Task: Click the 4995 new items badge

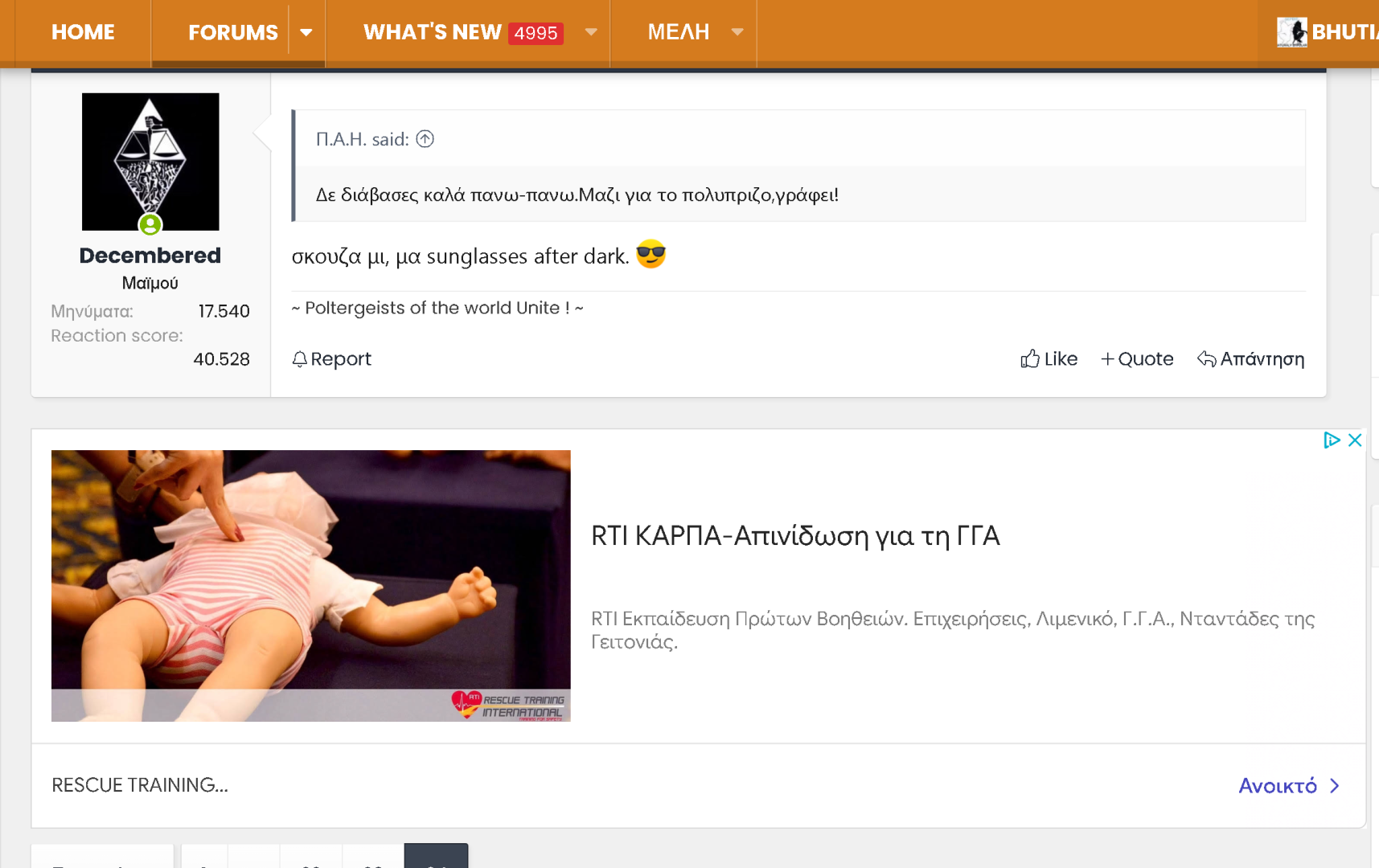Action: [x=536, y=33]
